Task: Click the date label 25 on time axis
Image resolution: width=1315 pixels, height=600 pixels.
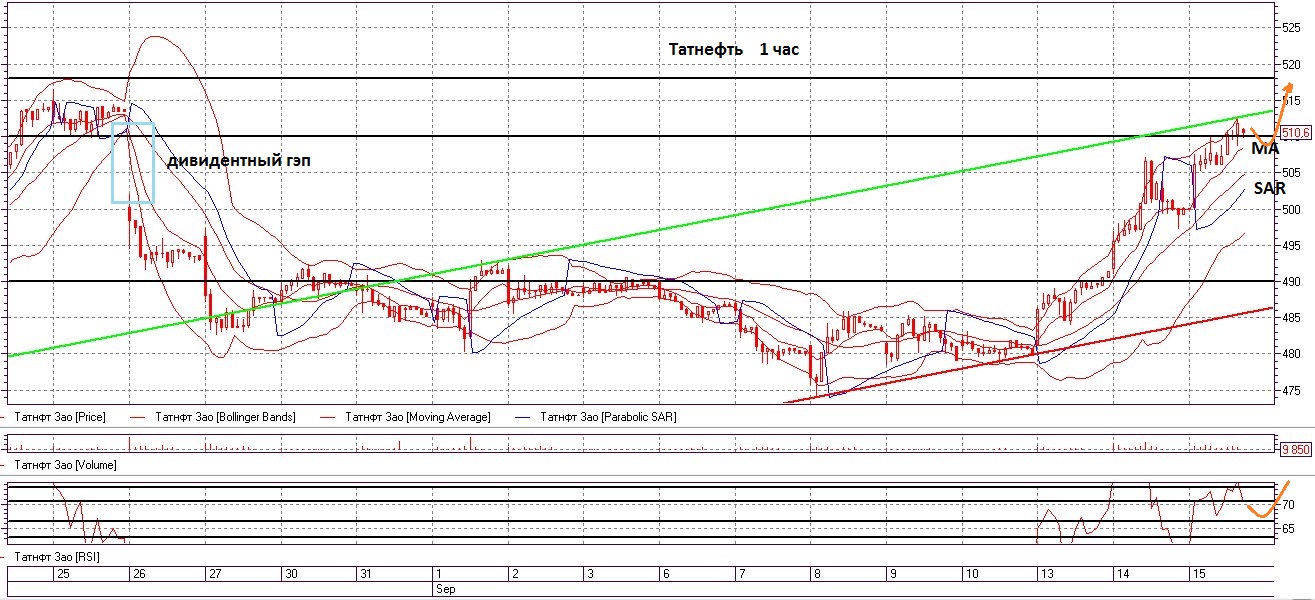Action: (x=64, y=574)
